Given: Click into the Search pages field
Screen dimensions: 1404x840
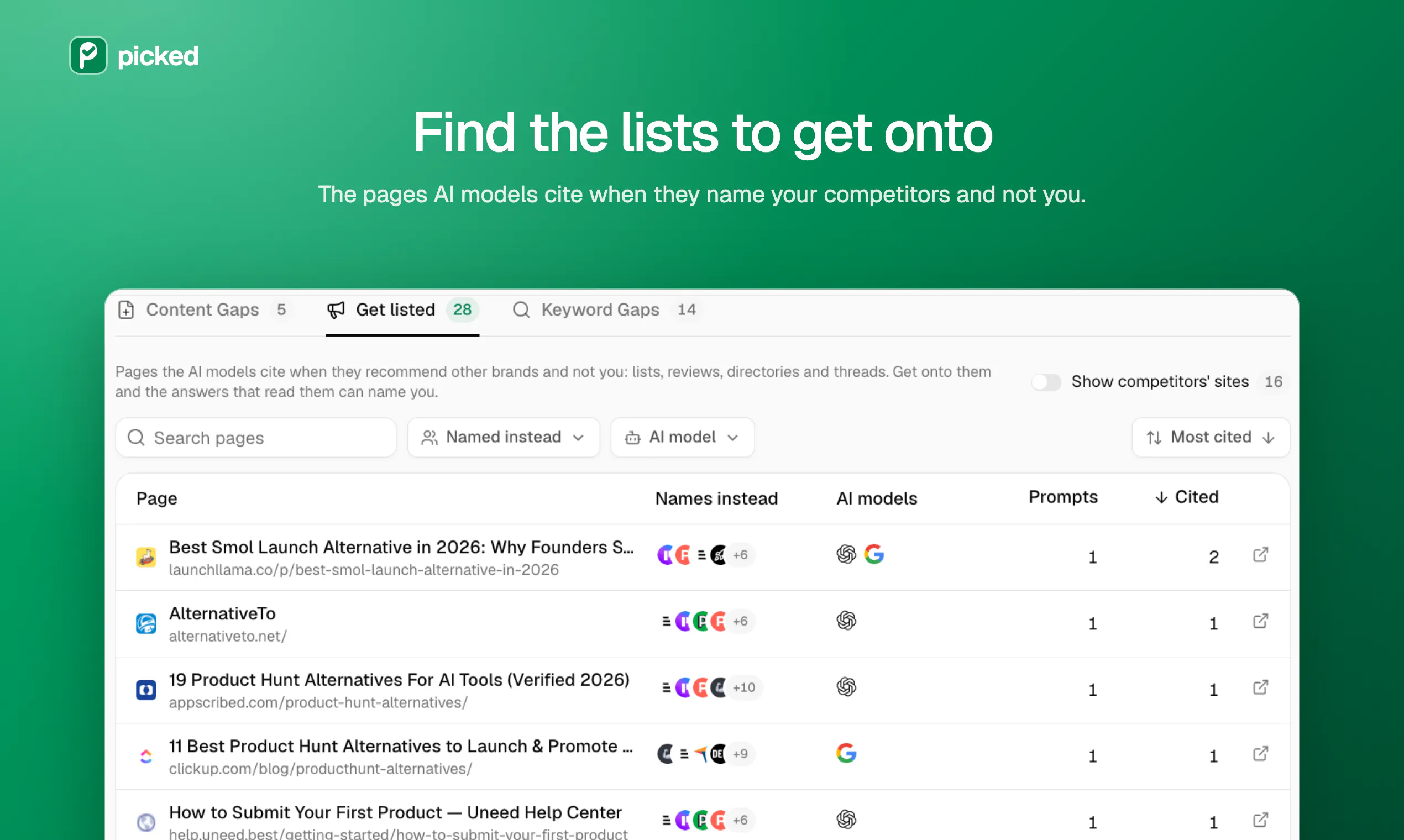Looking at the screenshot, I should click(x=256, y=437).
